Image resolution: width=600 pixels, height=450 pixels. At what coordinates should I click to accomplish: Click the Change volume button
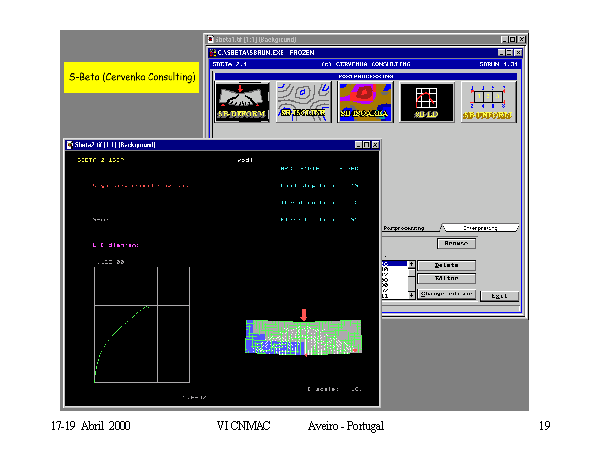point(445,294)
